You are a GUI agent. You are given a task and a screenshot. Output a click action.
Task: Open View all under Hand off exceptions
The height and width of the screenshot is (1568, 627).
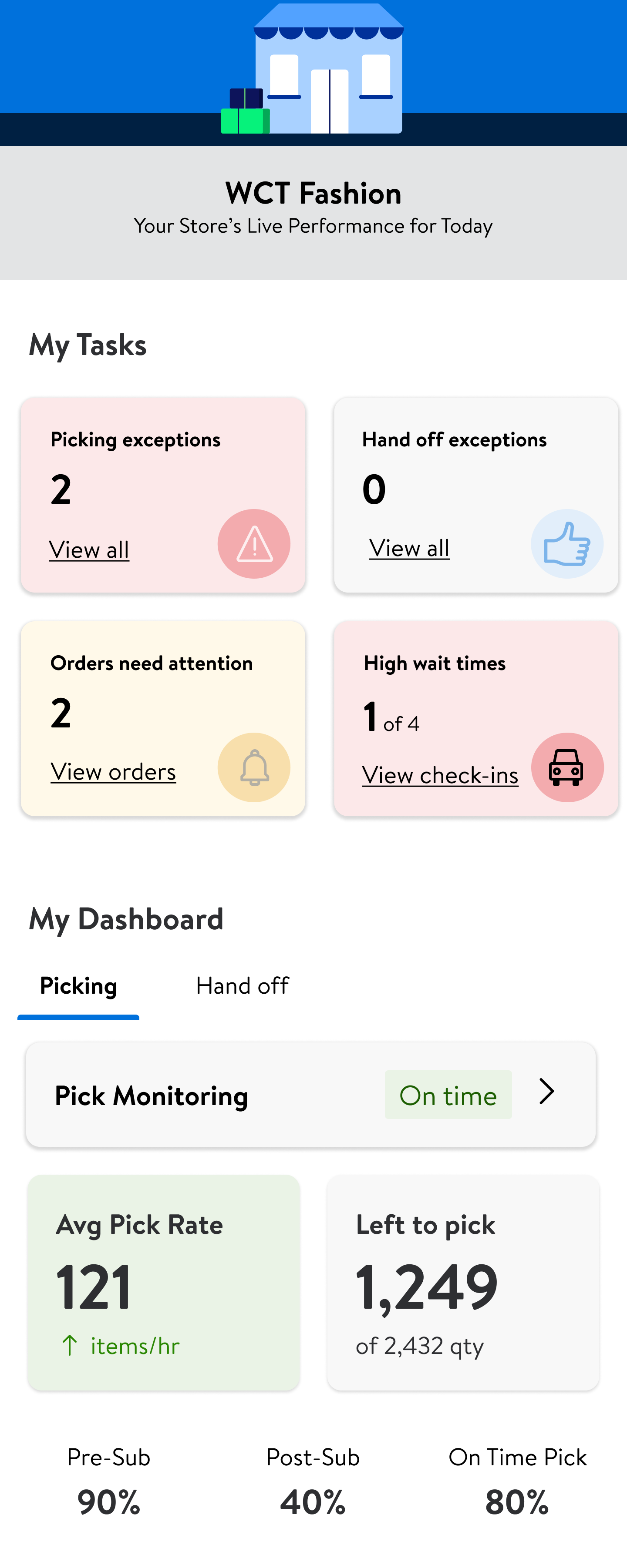click(x=409, y=549)
